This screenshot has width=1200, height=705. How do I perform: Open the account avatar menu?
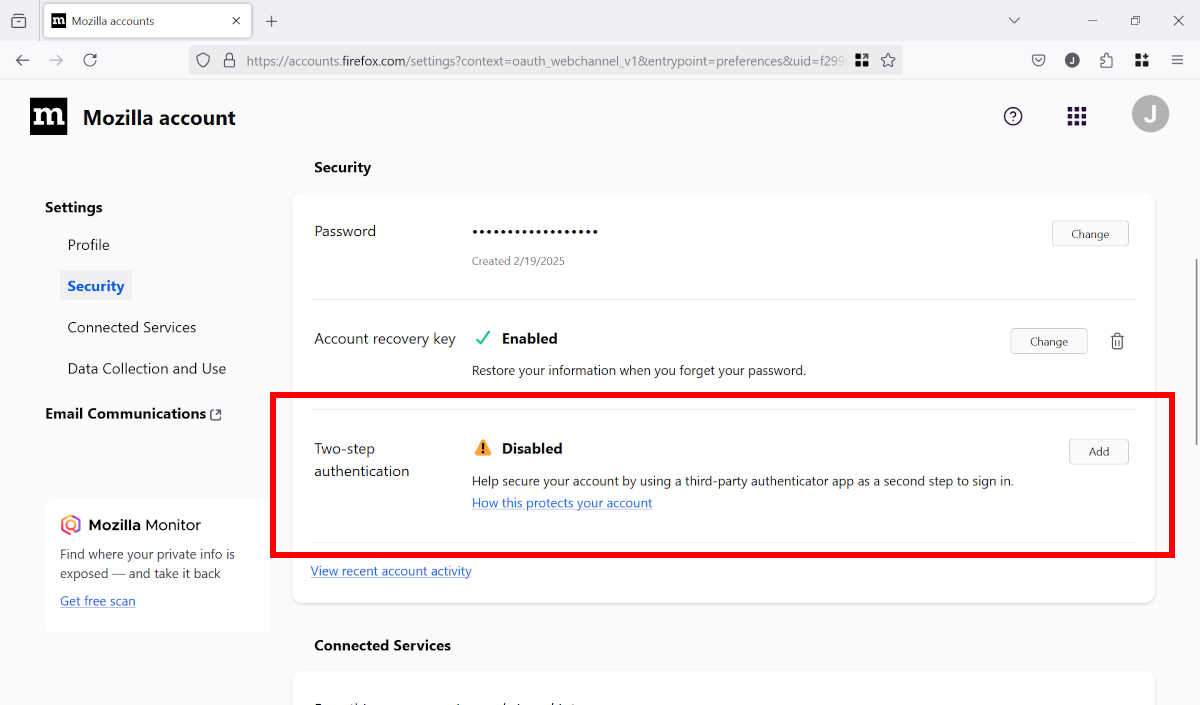[x=1150, y=115]
